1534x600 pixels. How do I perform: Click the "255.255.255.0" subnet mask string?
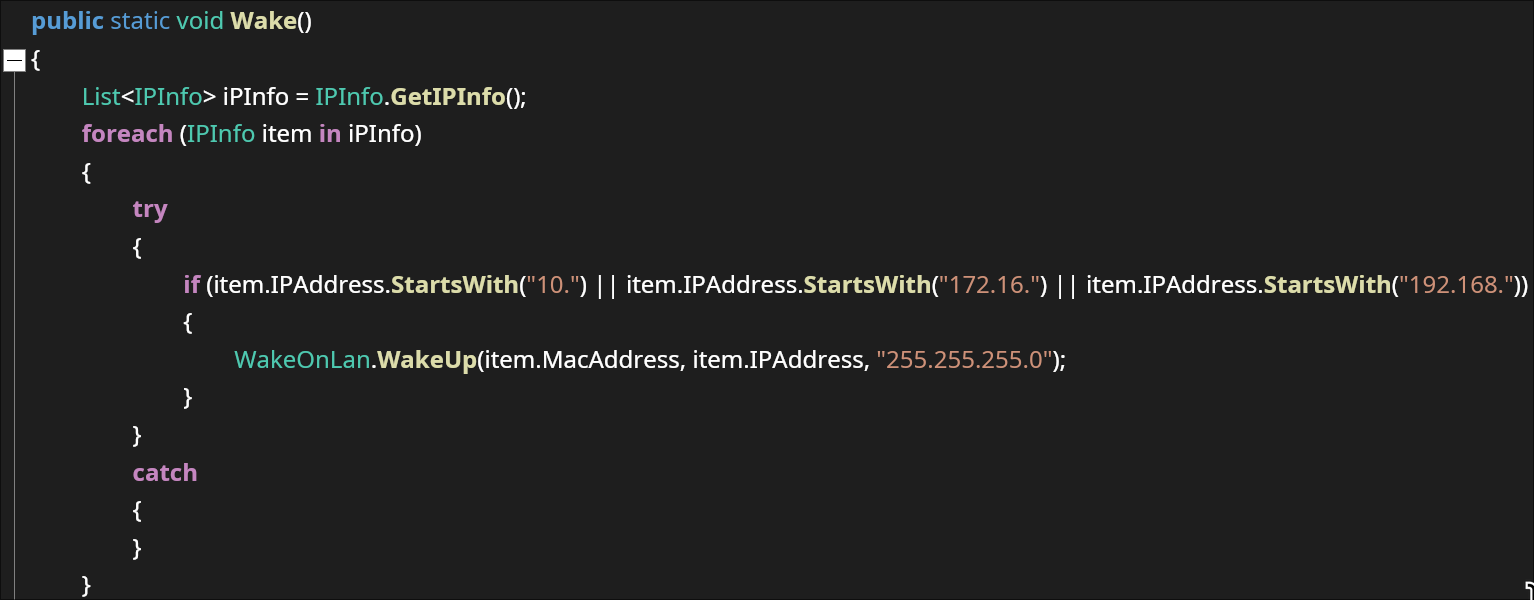967,360
